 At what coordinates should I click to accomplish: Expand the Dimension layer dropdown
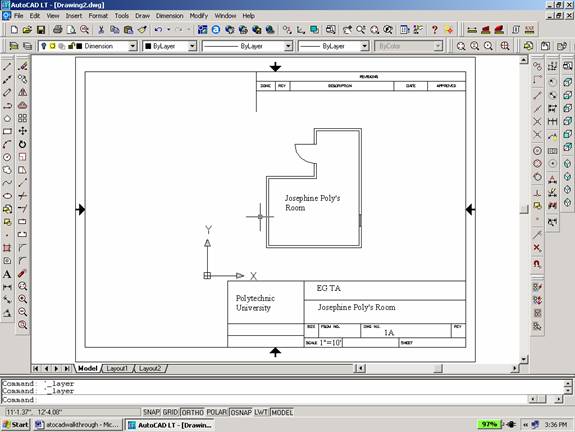[x=133, y=46]
